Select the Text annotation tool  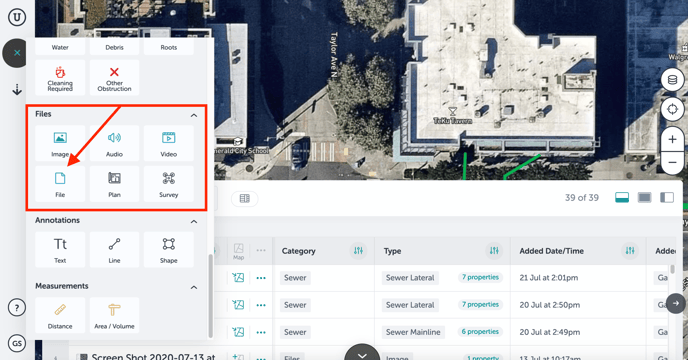tap(60, 250)
